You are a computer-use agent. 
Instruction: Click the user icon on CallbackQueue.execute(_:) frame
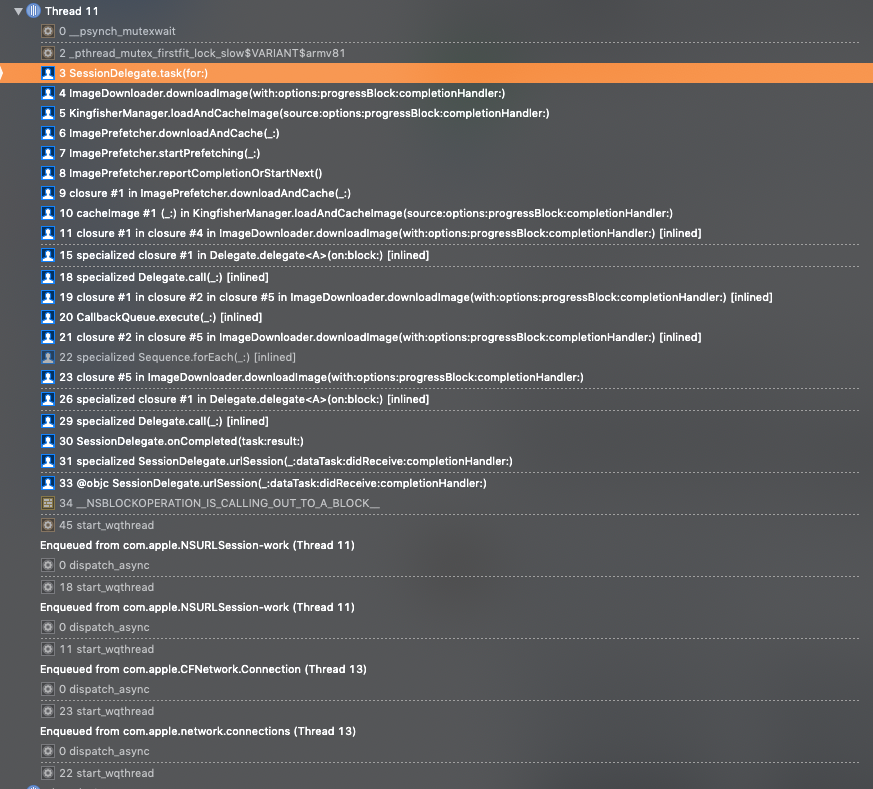point(46,317)
